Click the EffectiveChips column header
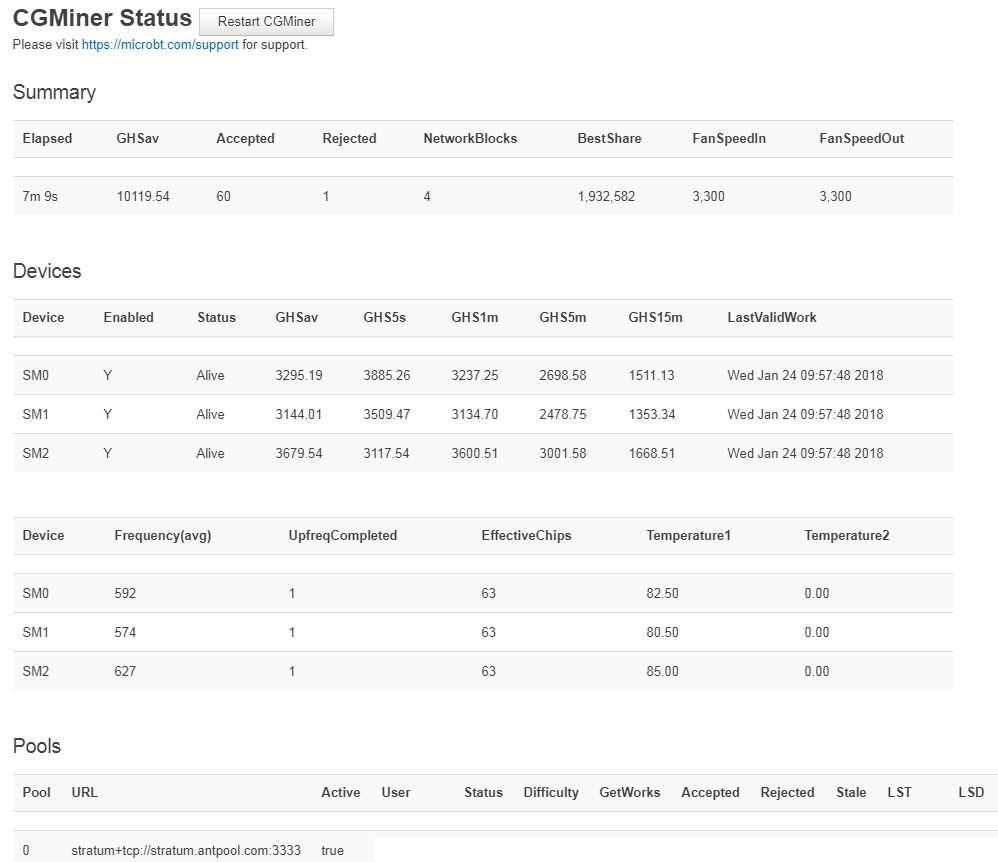The height and width of the screenshot is (862, 998). [x=526, y=535]
